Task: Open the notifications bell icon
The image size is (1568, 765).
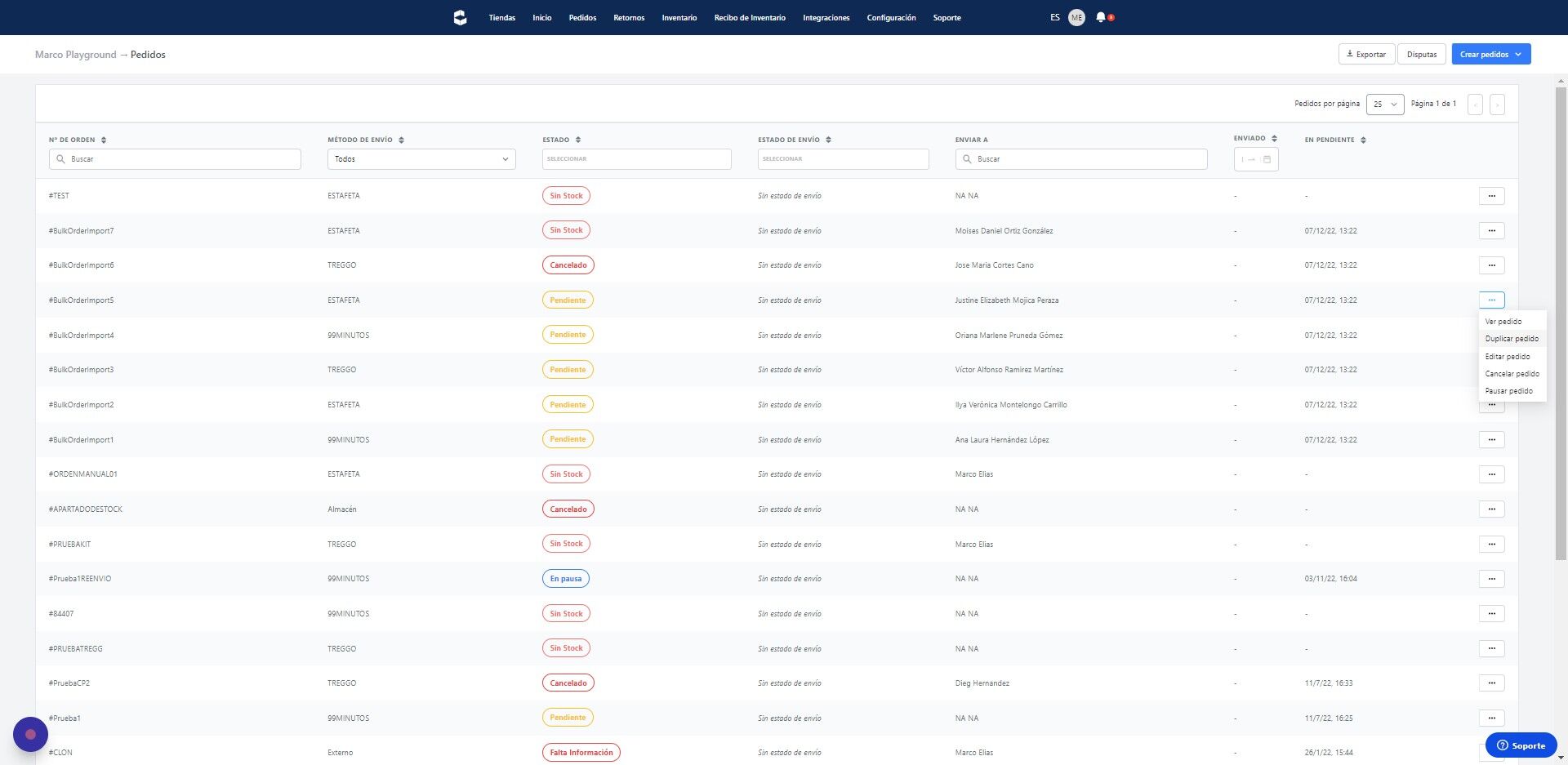Action: [x=1101, y=17]
